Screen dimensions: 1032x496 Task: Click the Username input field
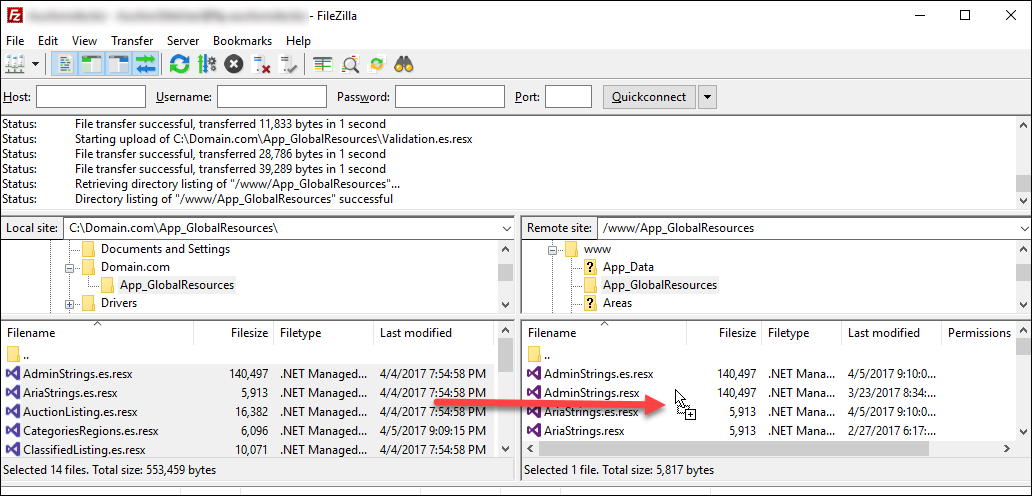coord(272,97)
